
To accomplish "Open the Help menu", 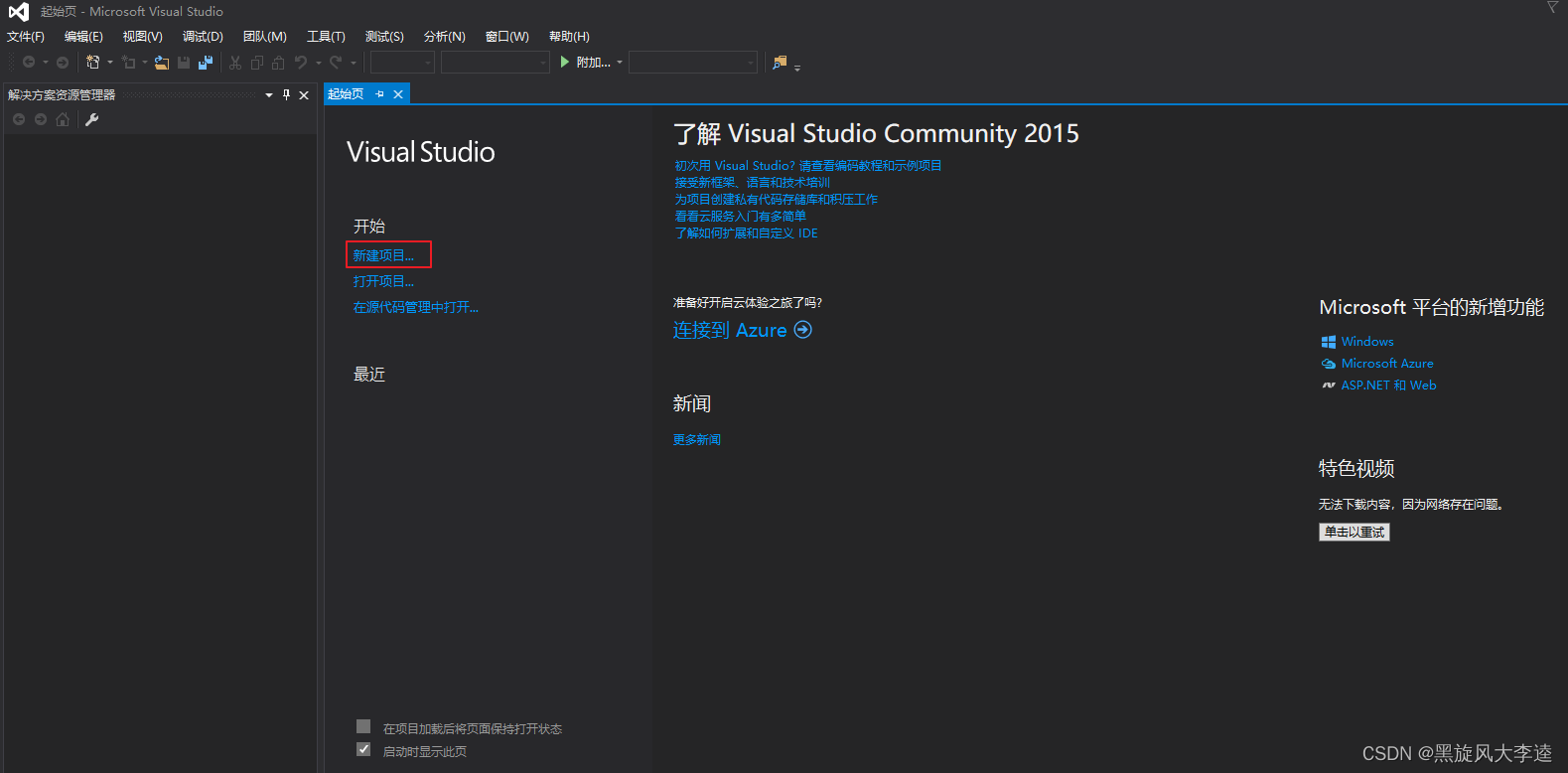I will 569,37.
